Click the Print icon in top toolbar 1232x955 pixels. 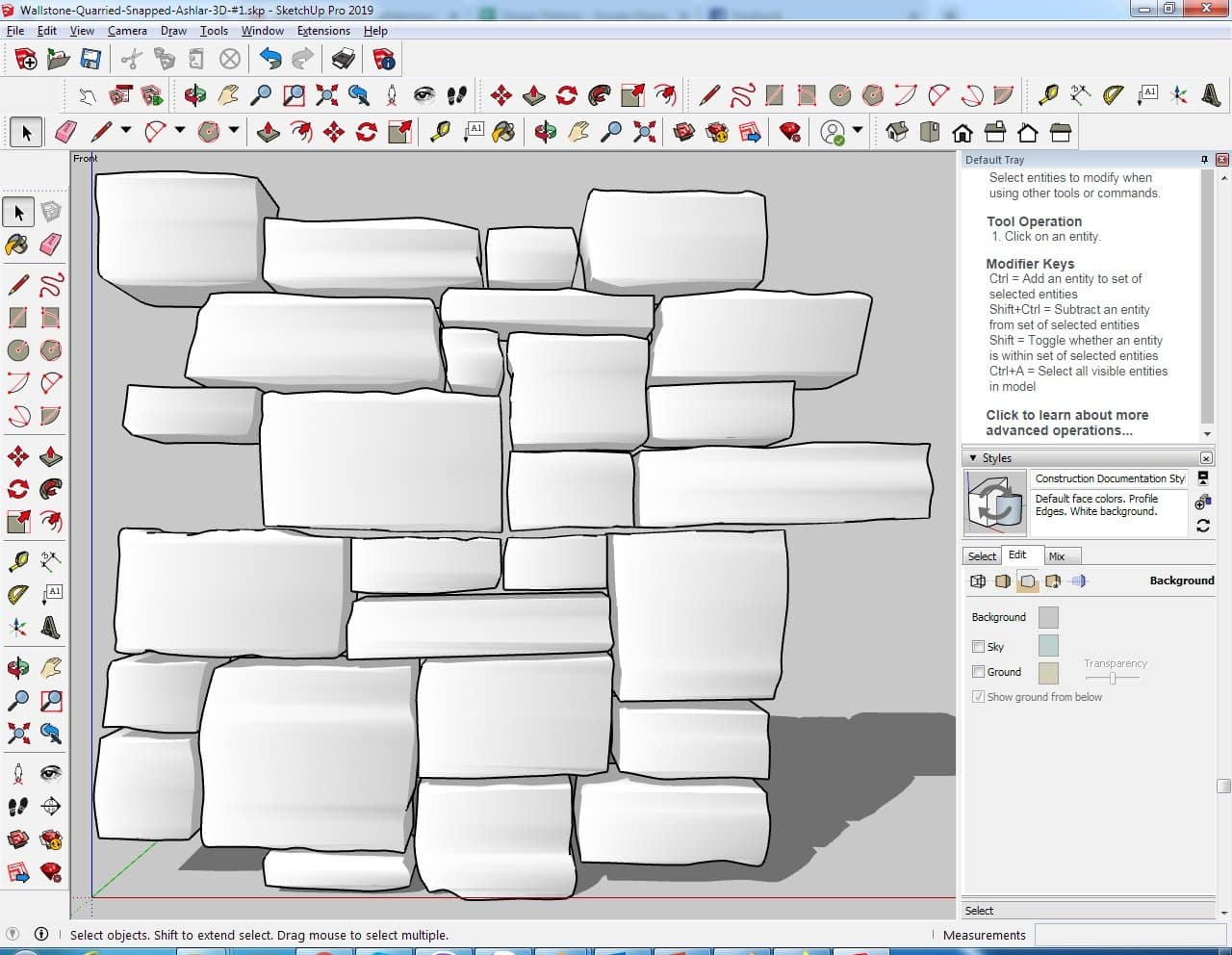pos(343,60)
